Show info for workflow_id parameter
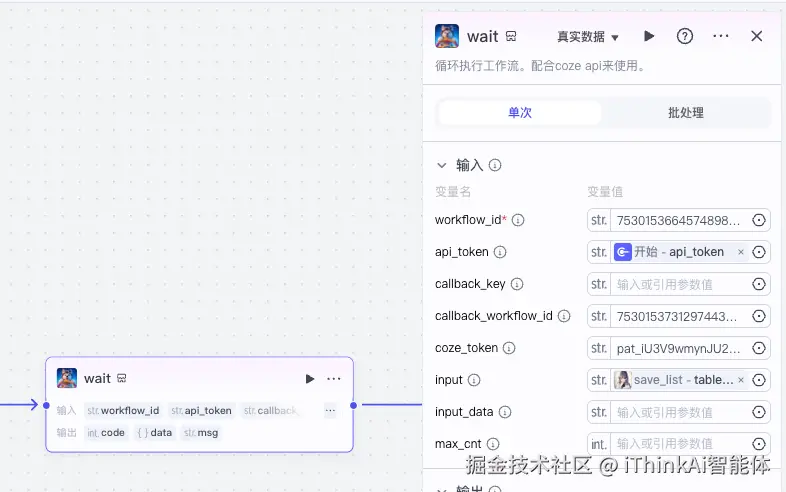Screen dimensions: 786x492 tap(518, 220)
